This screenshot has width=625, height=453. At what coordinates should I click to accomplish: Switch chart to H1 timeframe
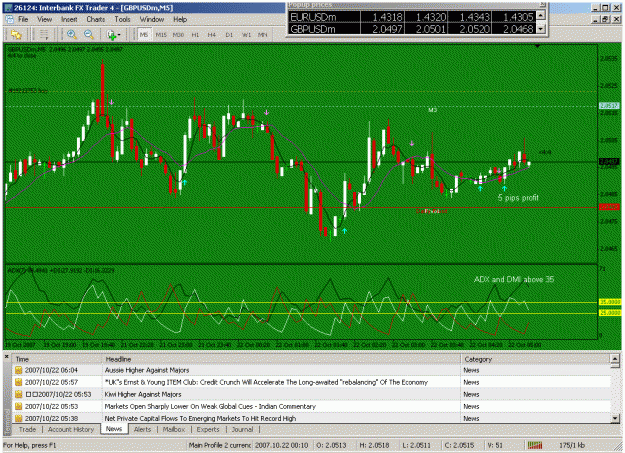(x=195, y=35)
